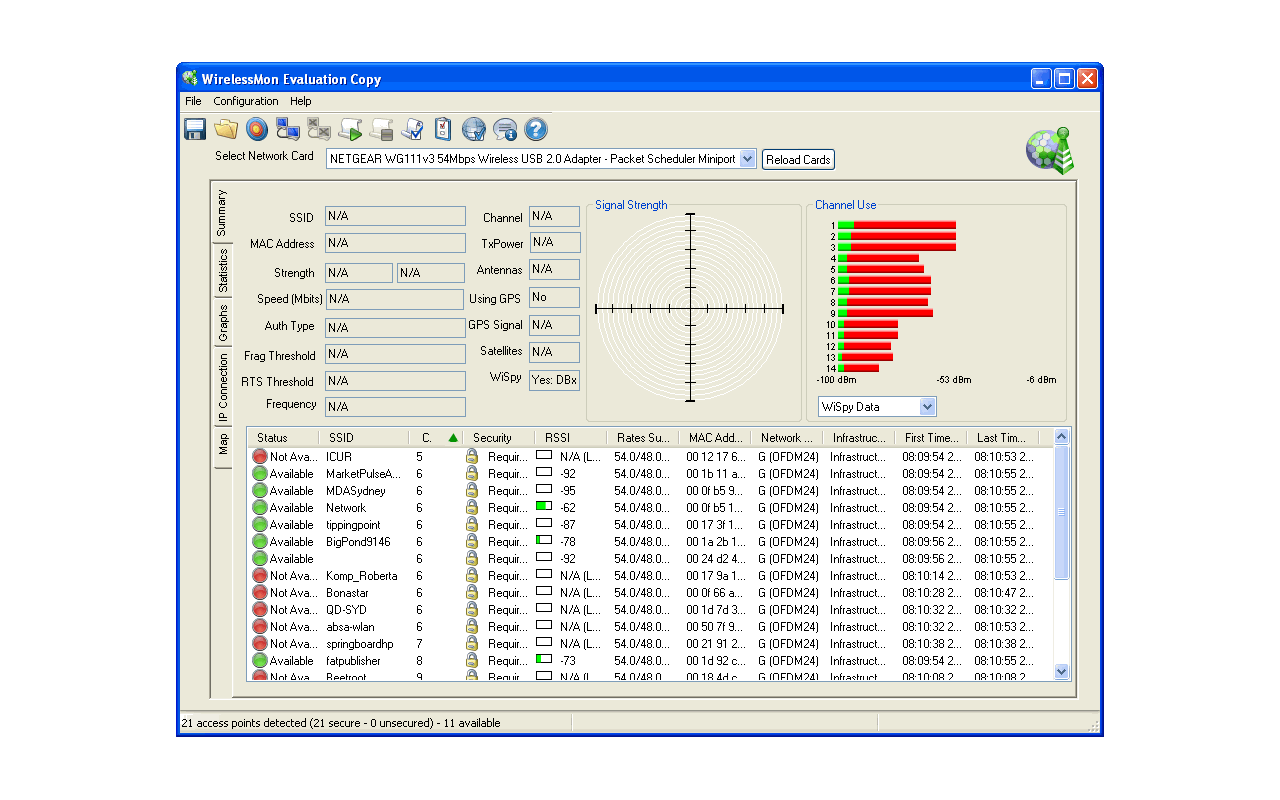Sort by the RSSI column header

(x=571, y=438)
